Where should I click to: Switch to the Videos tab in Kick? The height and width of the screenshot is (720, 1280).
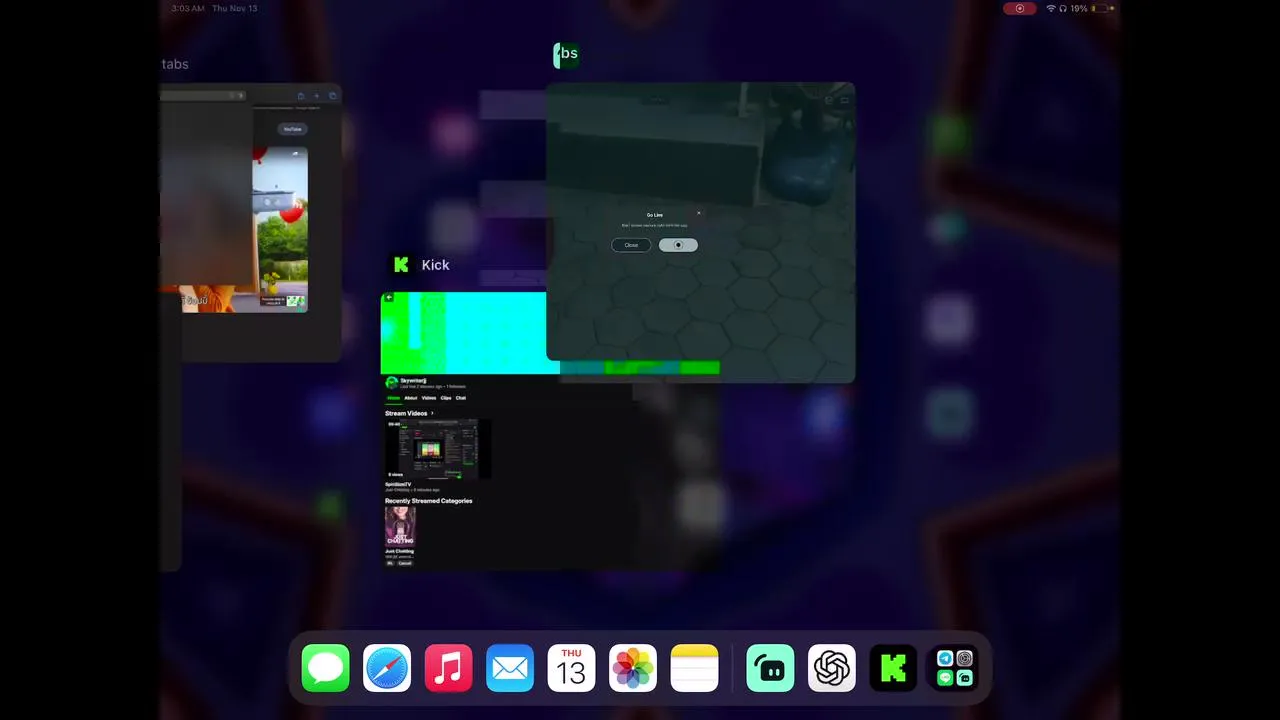pos(428,398)
